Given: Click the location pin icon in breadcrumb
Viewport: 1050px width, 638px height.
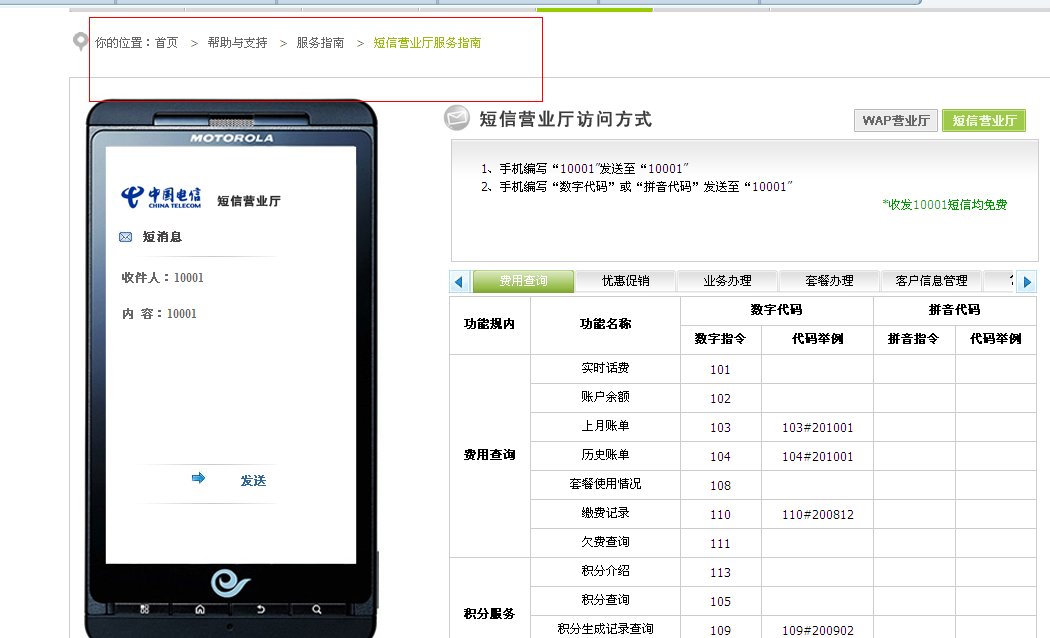Looking at the screenshot, I should coord(80,42).
